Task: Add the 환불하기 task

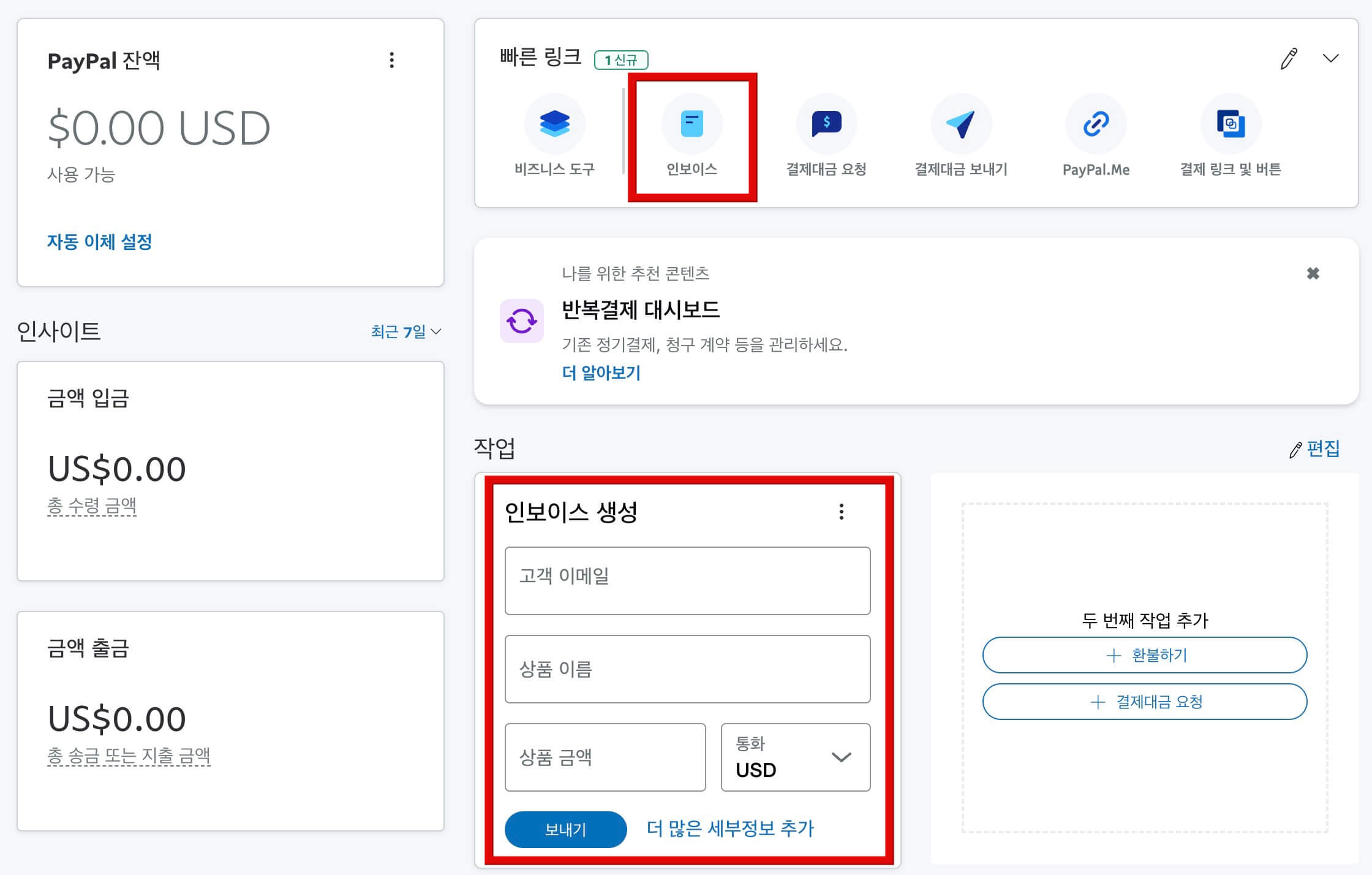Action: 1145,655
